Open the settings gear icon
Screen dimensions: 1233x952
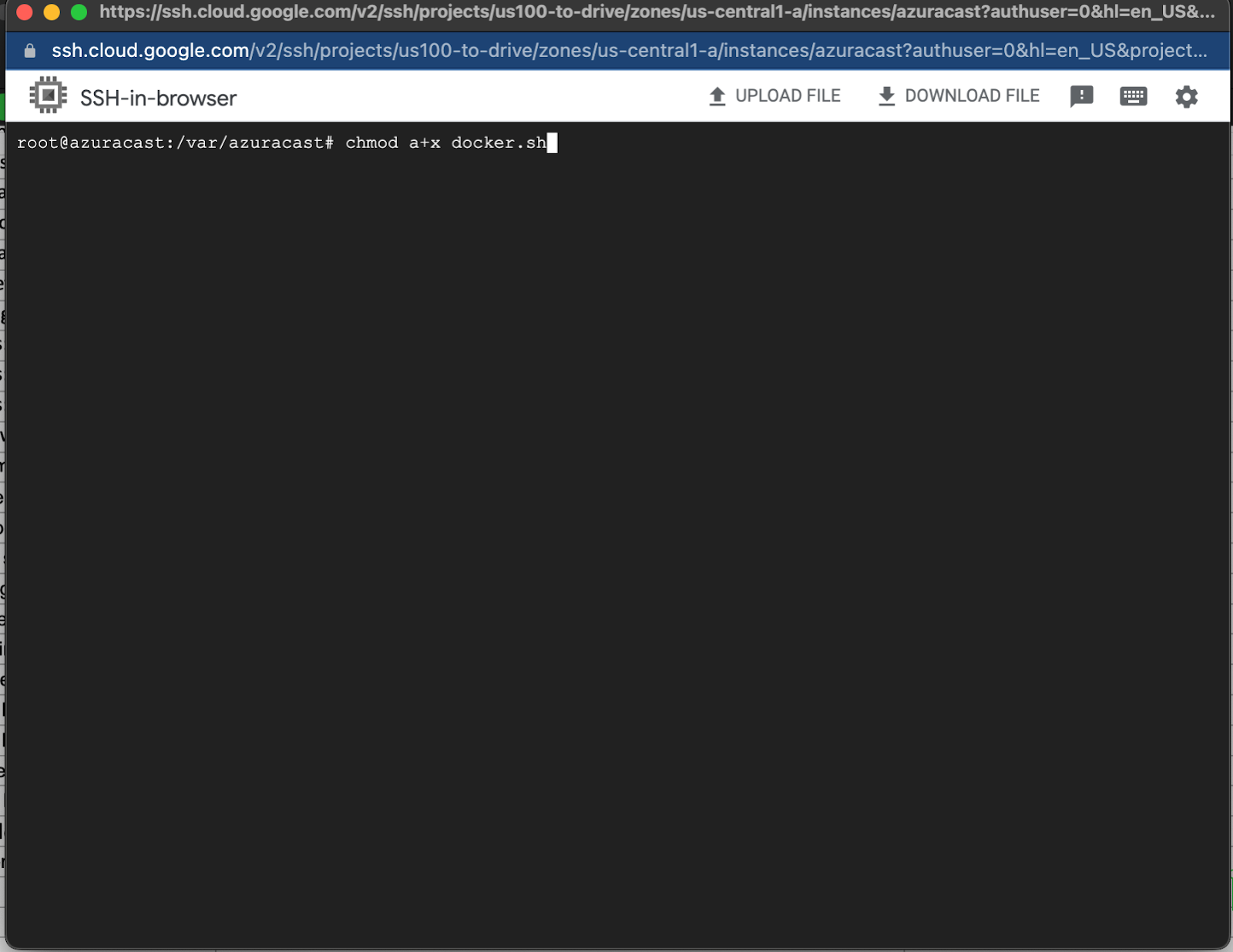click(x=1187, y=97)
